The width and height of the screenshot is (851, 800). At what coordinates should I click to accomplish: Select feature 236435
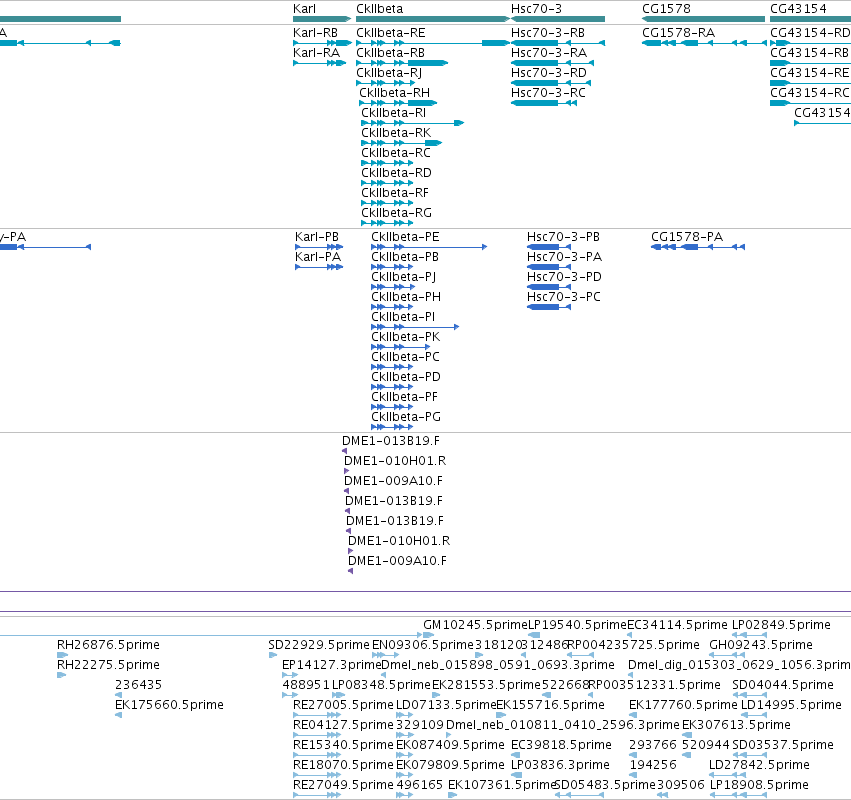138,685
